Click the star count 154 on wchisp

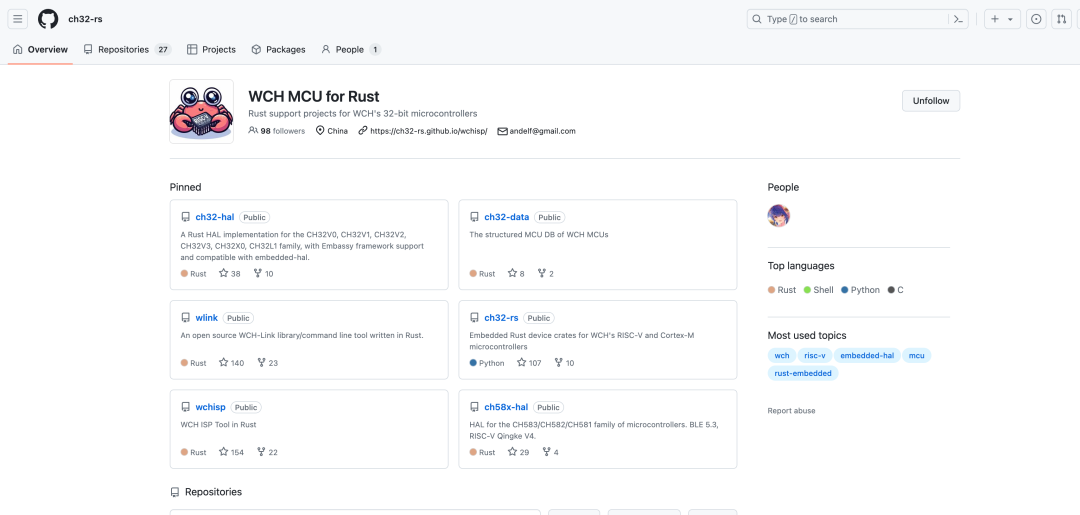coord(231,452)
